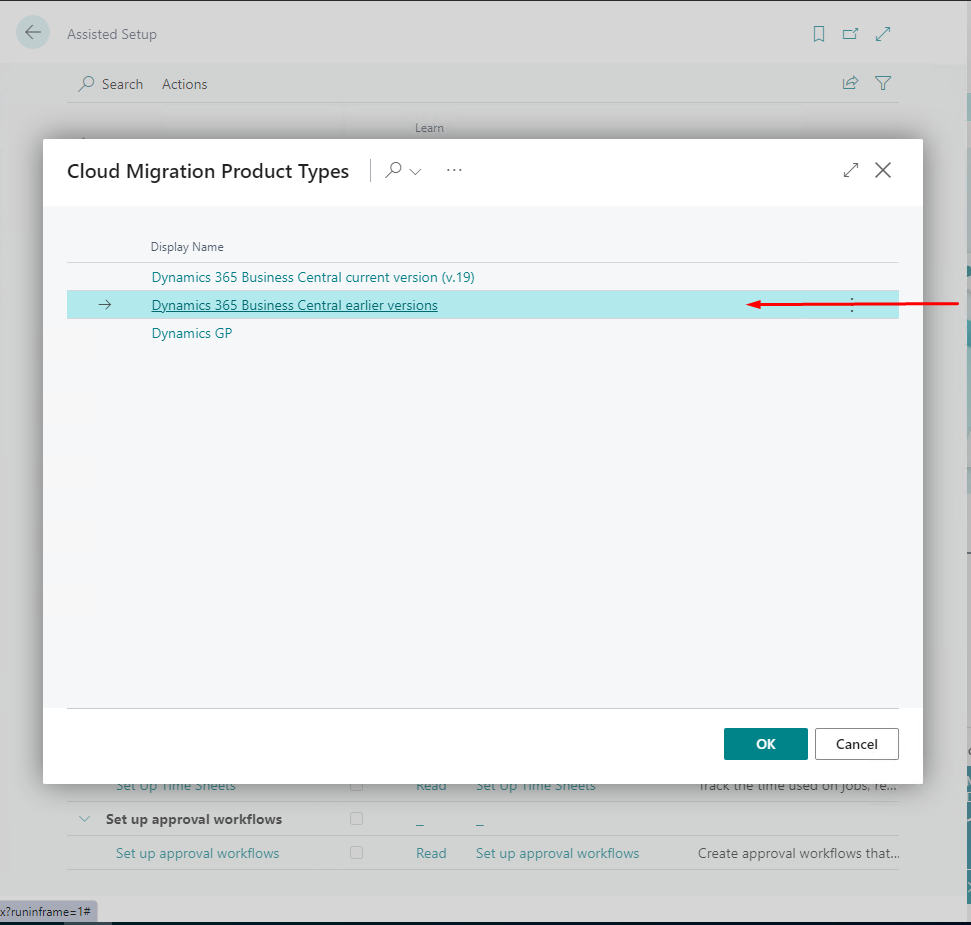
Task: Click the bold Set up approval workflows group label
Action: 194,819
